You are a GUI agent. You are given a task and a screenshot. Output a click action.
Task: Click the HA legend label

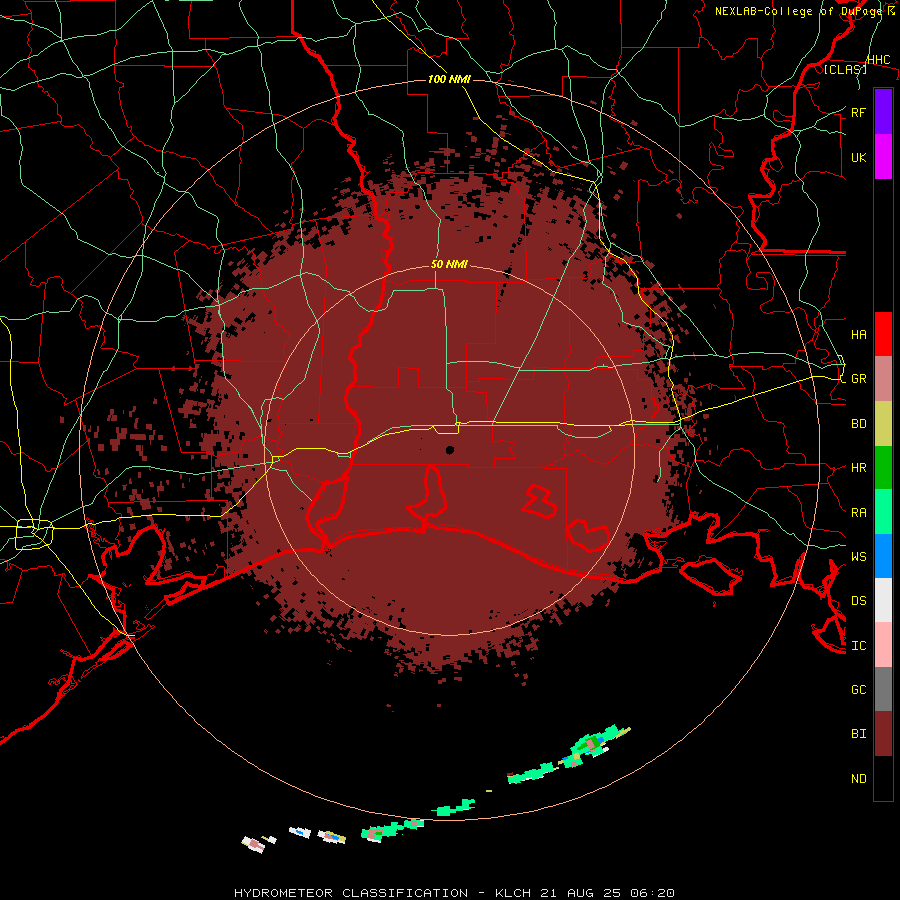point(858,334)
